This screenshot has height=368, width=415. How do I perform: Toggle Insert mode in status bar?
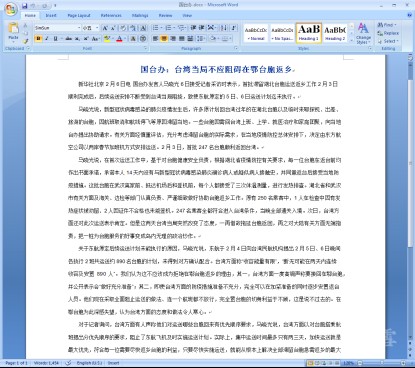click(113, 363)
